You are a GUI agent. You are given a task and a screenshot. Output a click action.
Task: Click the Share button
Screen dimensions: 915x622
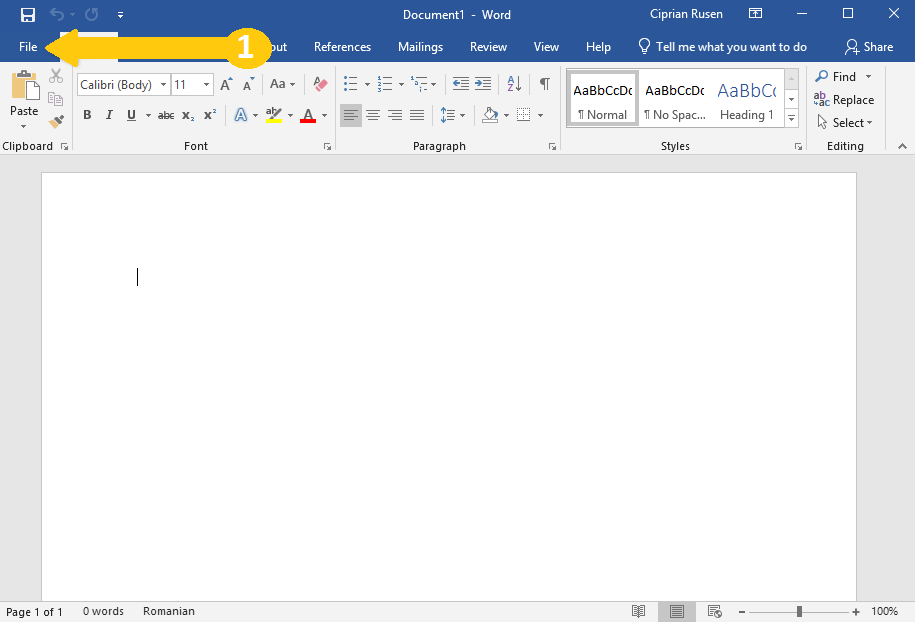pos(869,46)
